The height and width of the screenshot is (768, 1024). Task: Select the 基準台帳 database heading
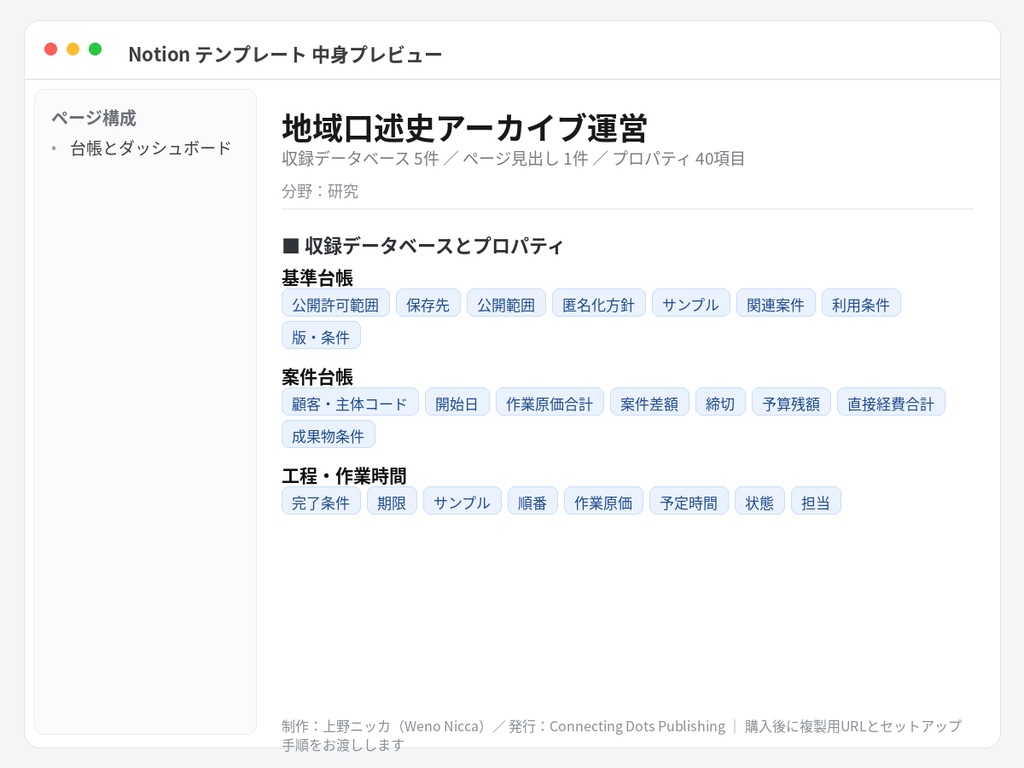pyautogui.click(x=317, y=278)
